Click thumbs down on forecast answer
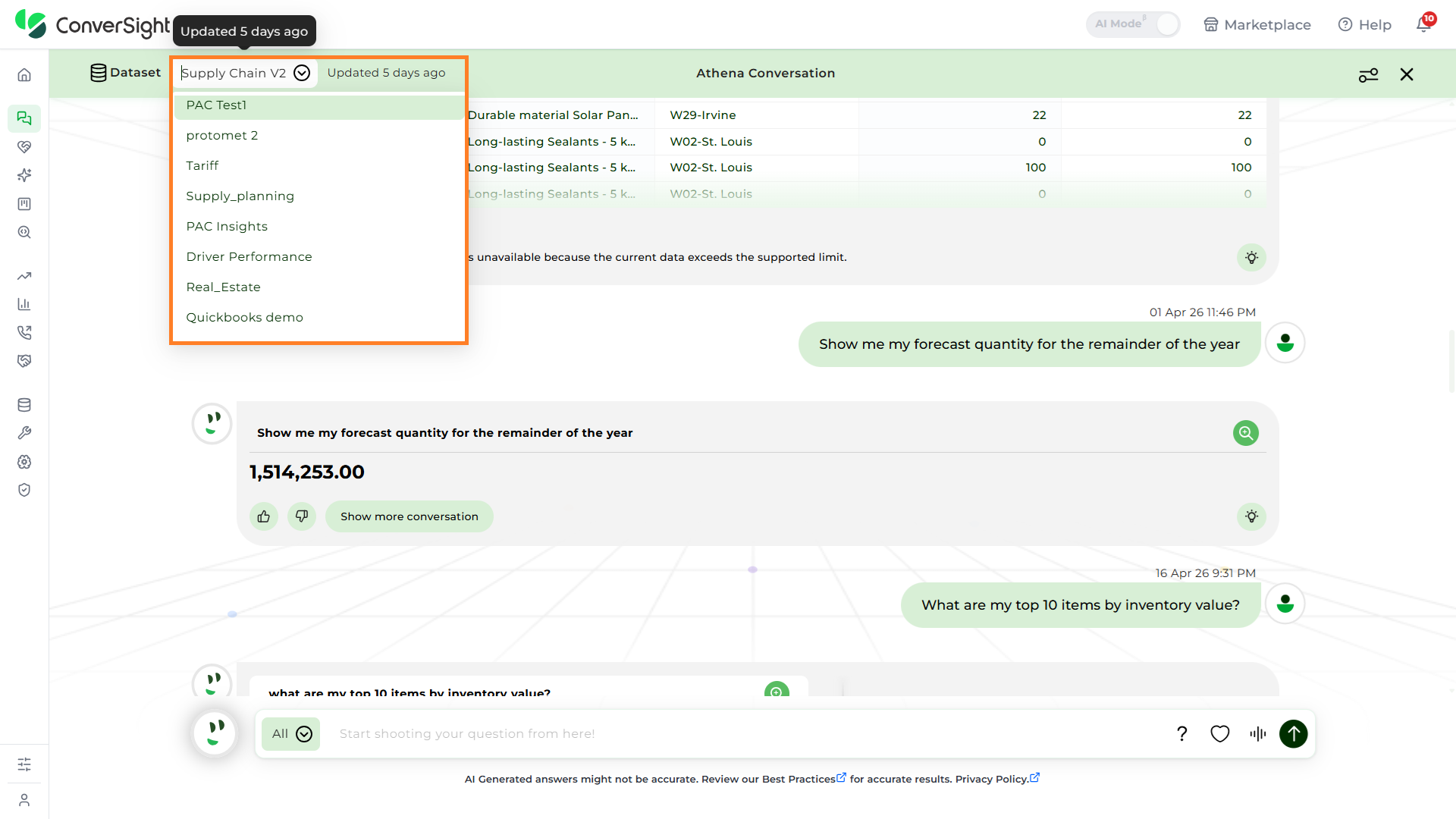Viewport: 1456px width, 819px height. click(x=302, y=516)
